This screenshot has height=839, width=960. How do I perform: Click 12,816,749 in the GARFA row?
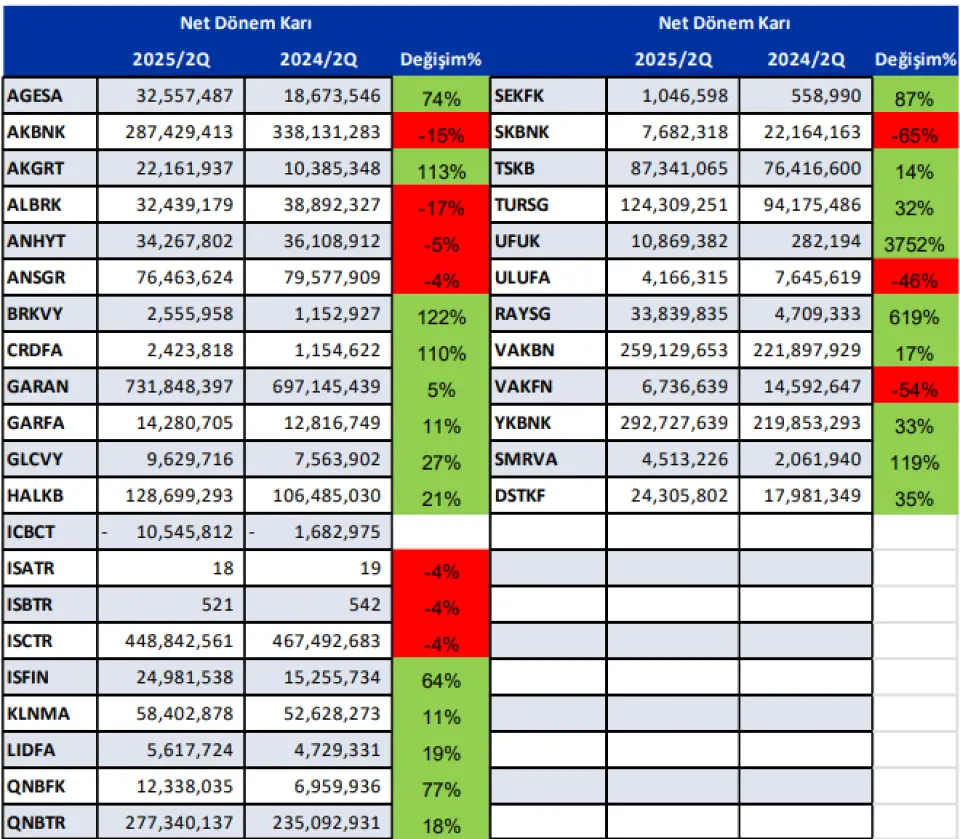tap(332, 423)
